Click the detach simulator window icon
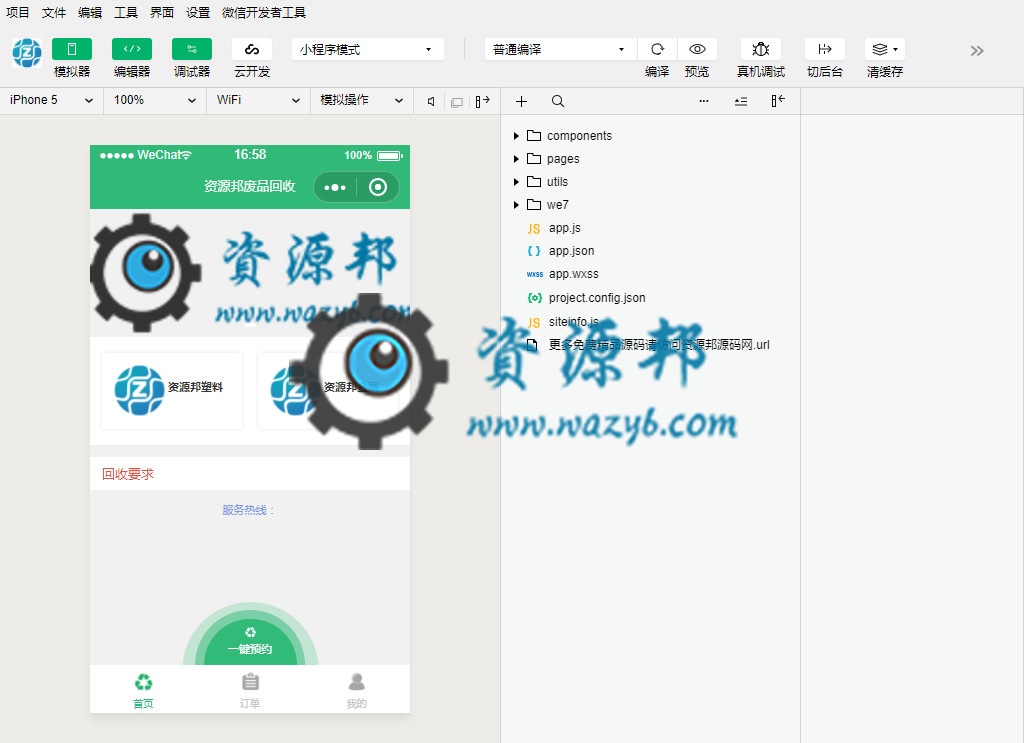 click(x=457, y=102)
